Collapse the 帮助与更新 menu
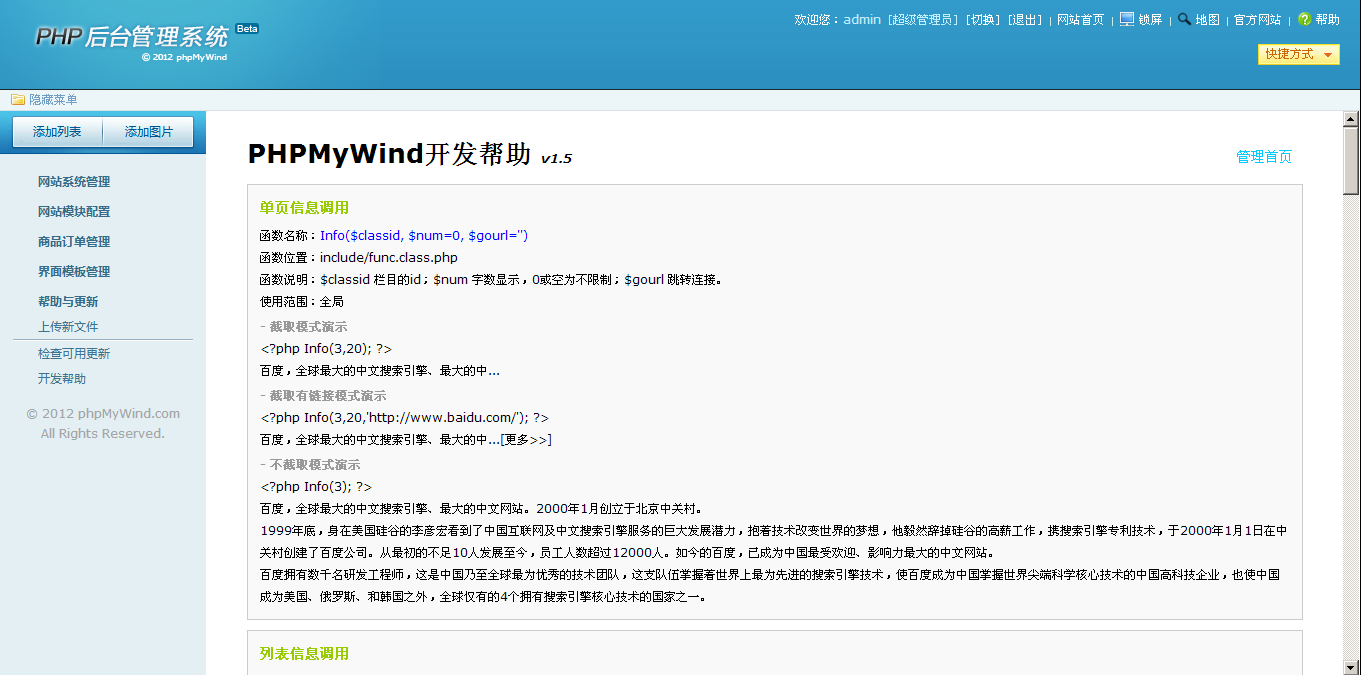Viewport: 1361px width, 675px height. point(68,302)
